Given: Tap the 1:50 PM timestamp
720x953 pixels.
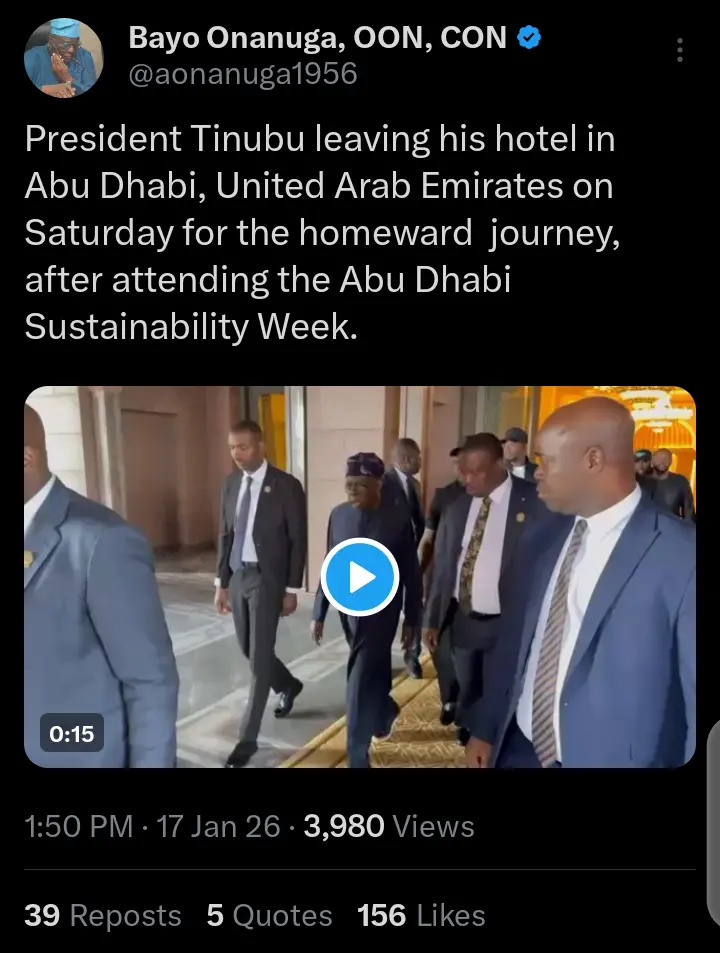Looking at the screenshot, I should coord(78,827).
